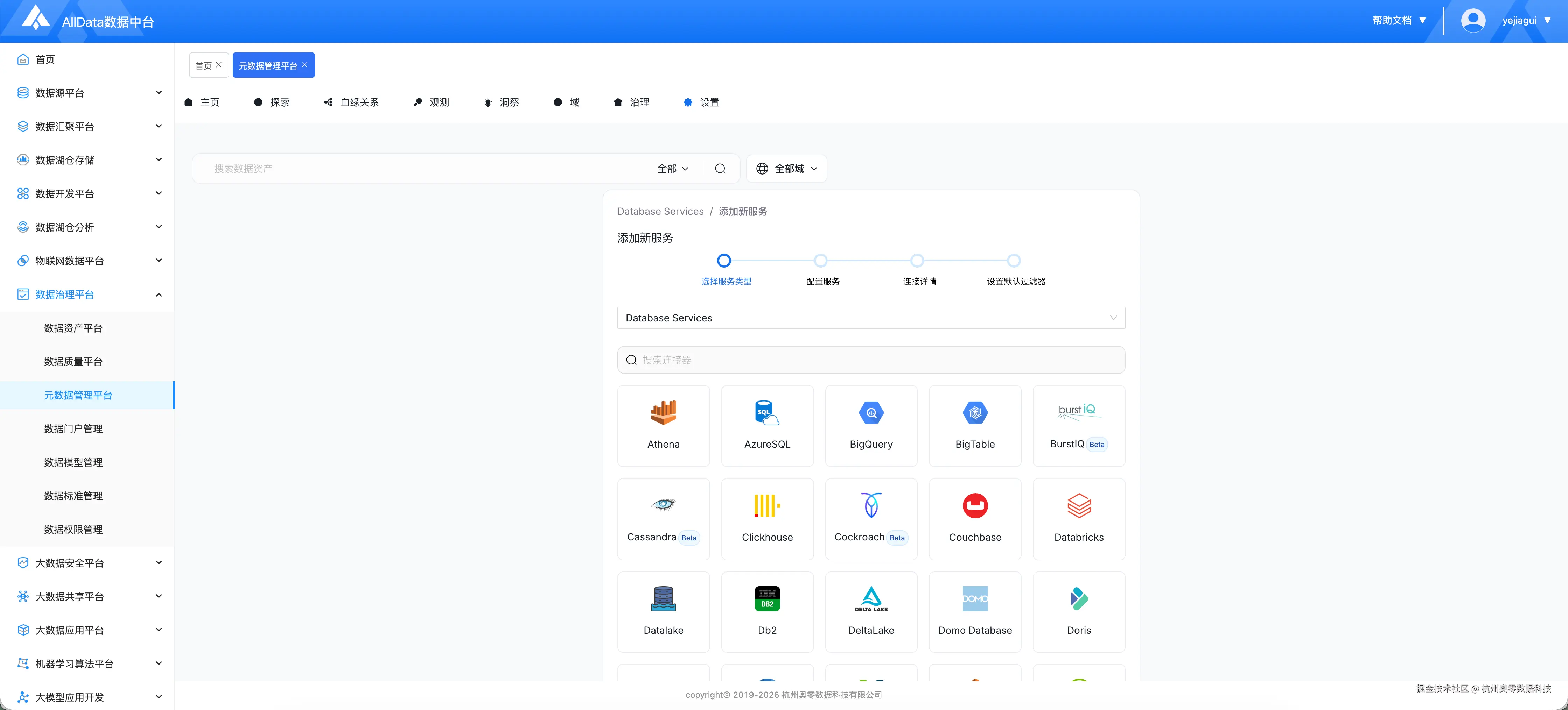
Task: Select the BigTable connector icon
Action: 974,413
